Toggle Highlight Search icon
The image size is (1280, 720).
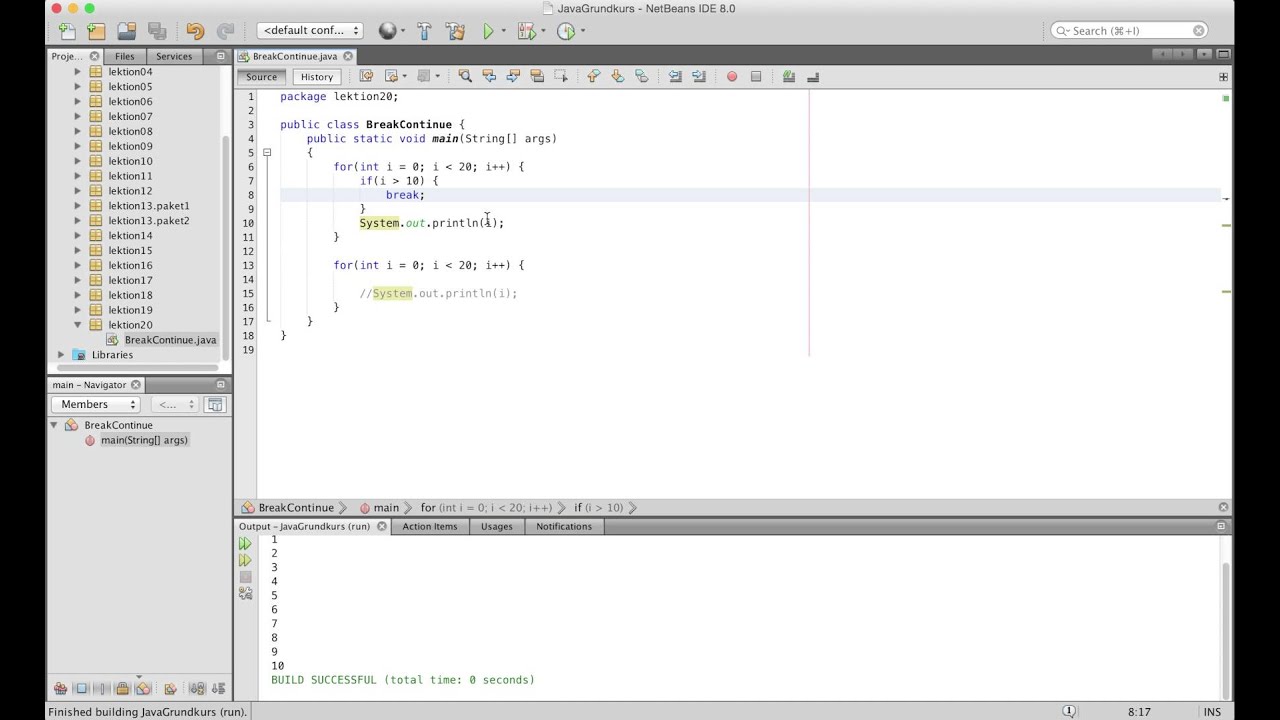[x=537, y=76]
